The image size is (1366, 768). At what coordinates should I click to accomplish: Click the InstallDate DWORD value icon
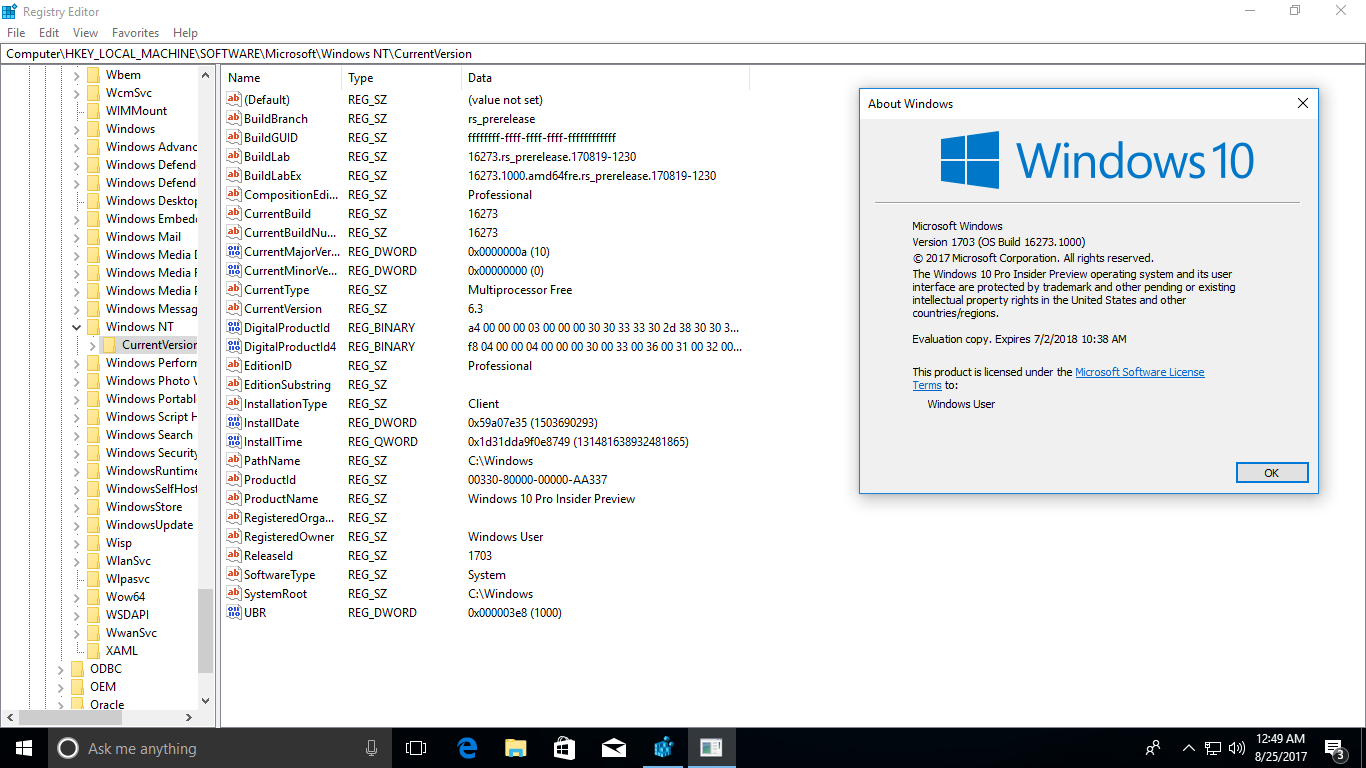234,422
